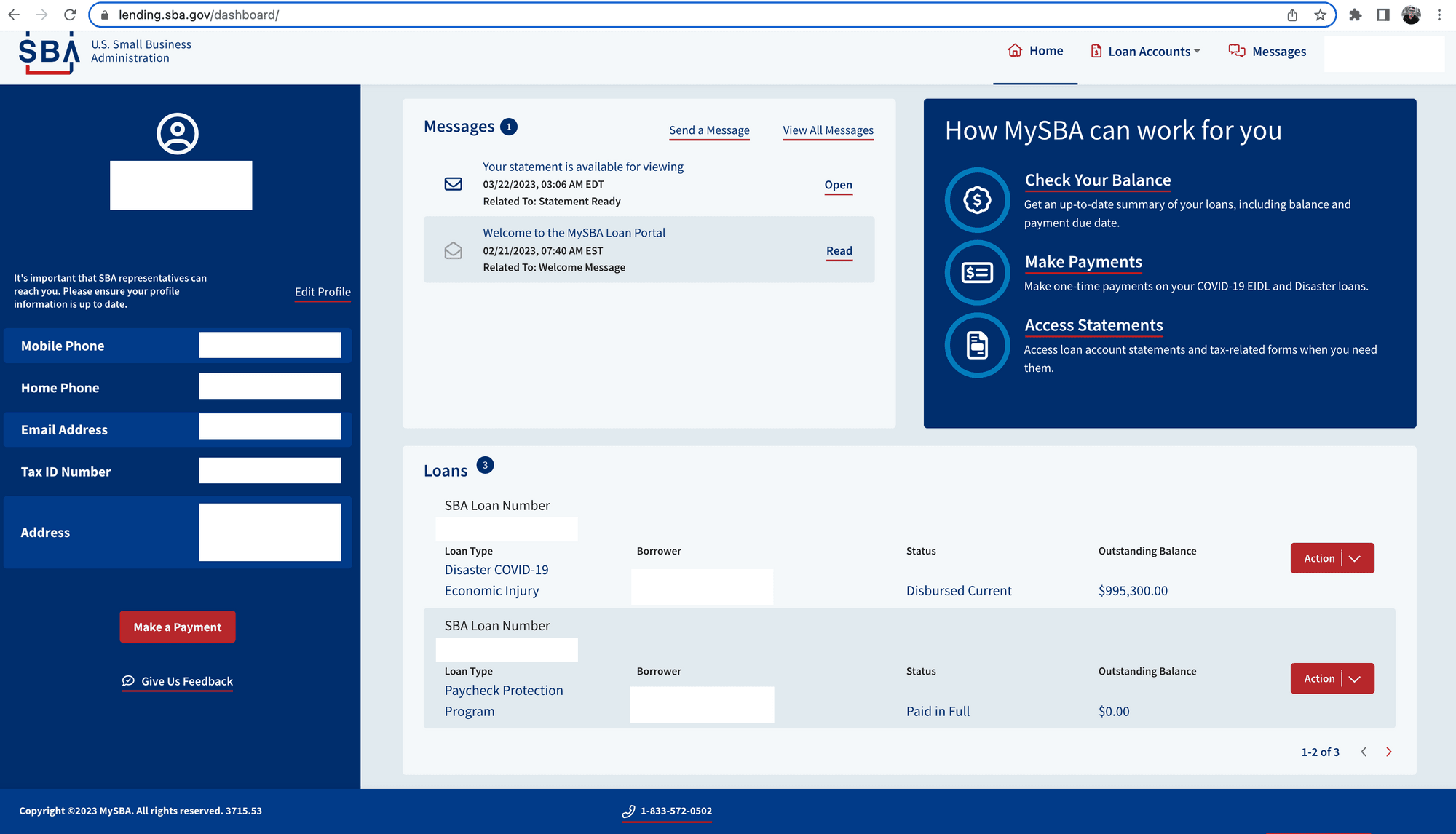The image size is (1456, 834).
Task: Click the Home Phone field value
Action: coord(269,386)
